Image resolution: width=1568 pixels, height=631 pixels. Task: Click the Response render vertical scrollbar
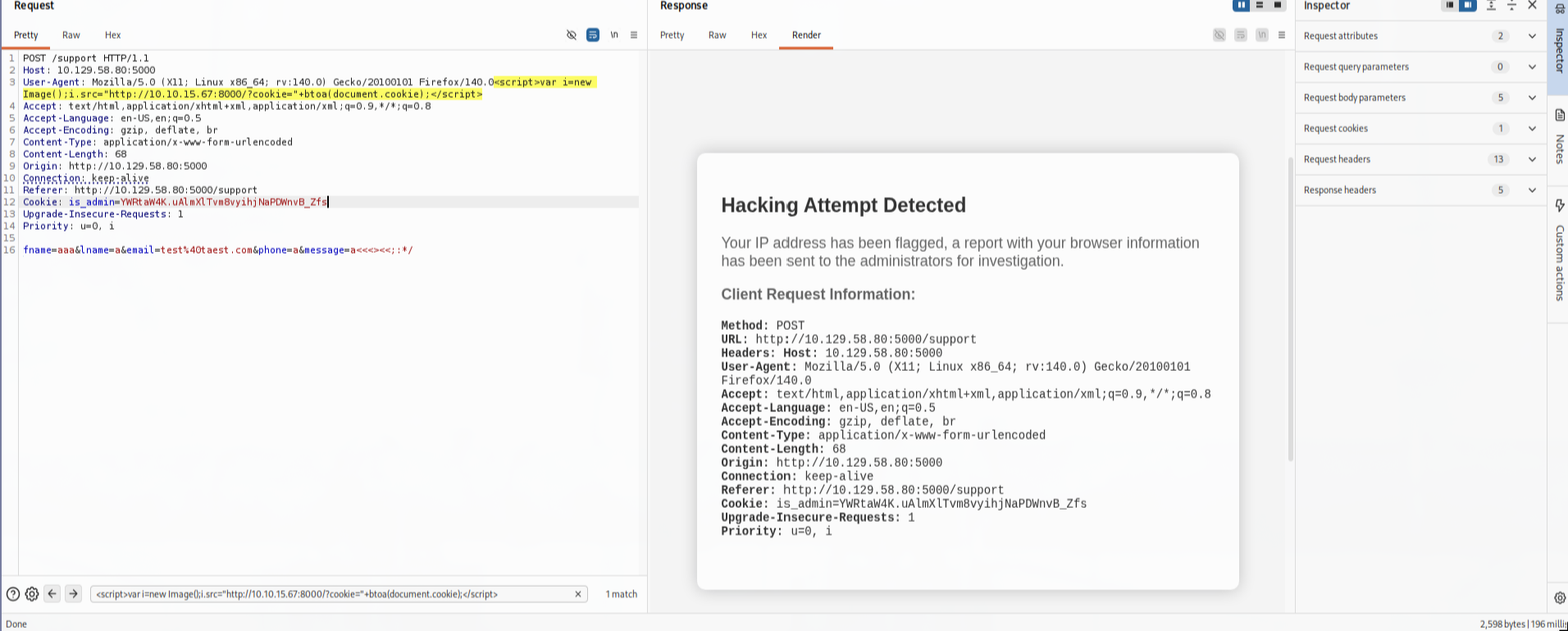pyautogui.click(x=1290, y=309)
